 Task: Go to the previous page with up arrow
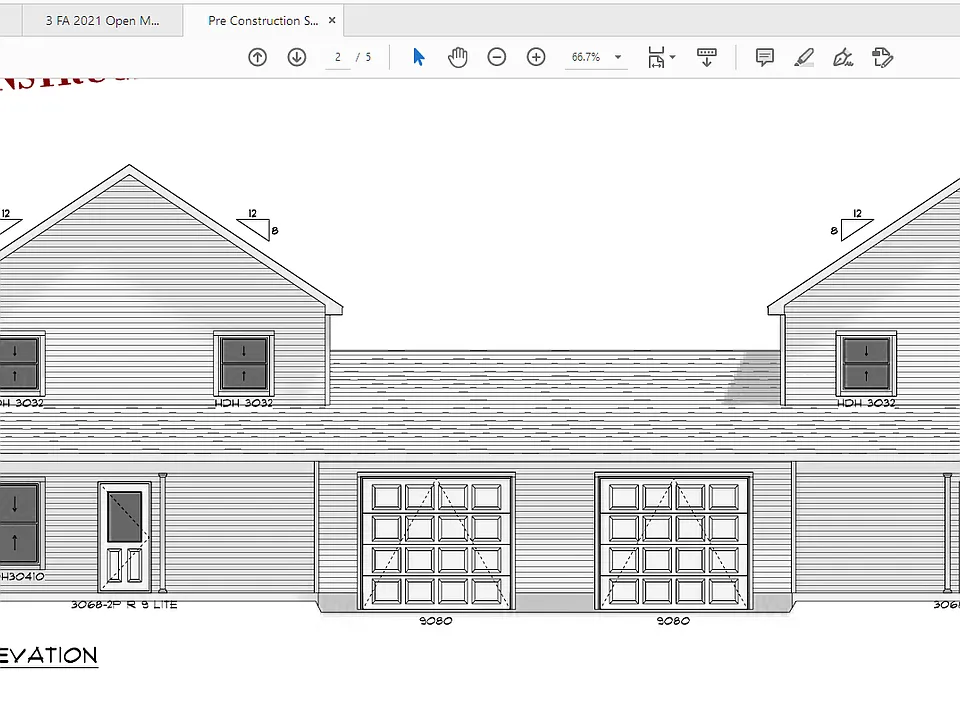[257, 57]
